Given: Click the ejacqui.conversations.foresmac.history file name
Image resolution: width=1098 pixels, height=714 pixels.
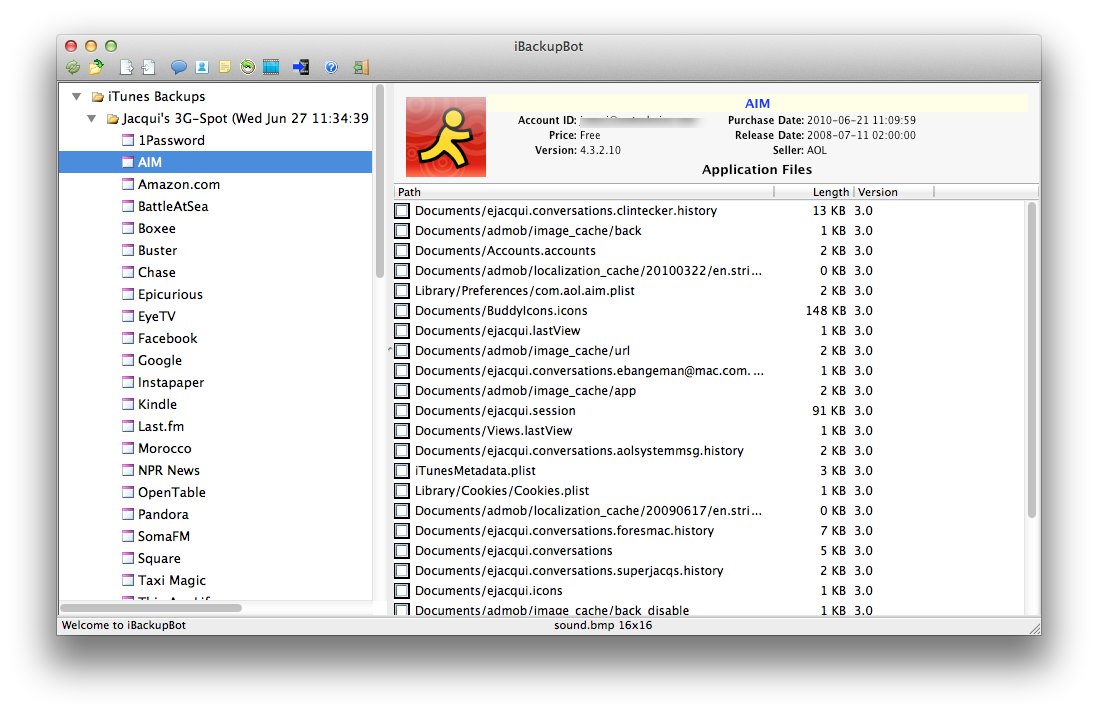Looking at the screenshot, I should (x=564, y=531).
